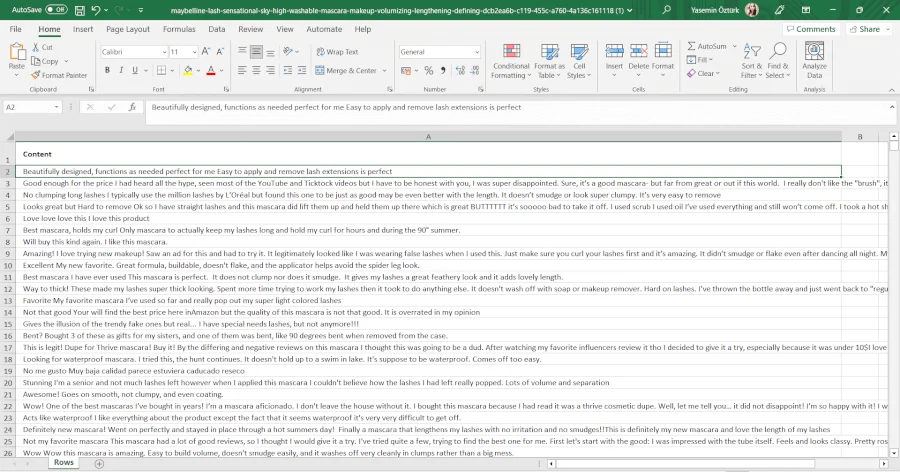900x472 pixels.
Task: Click Merge & Center
Action: click(x=346, y=71)
